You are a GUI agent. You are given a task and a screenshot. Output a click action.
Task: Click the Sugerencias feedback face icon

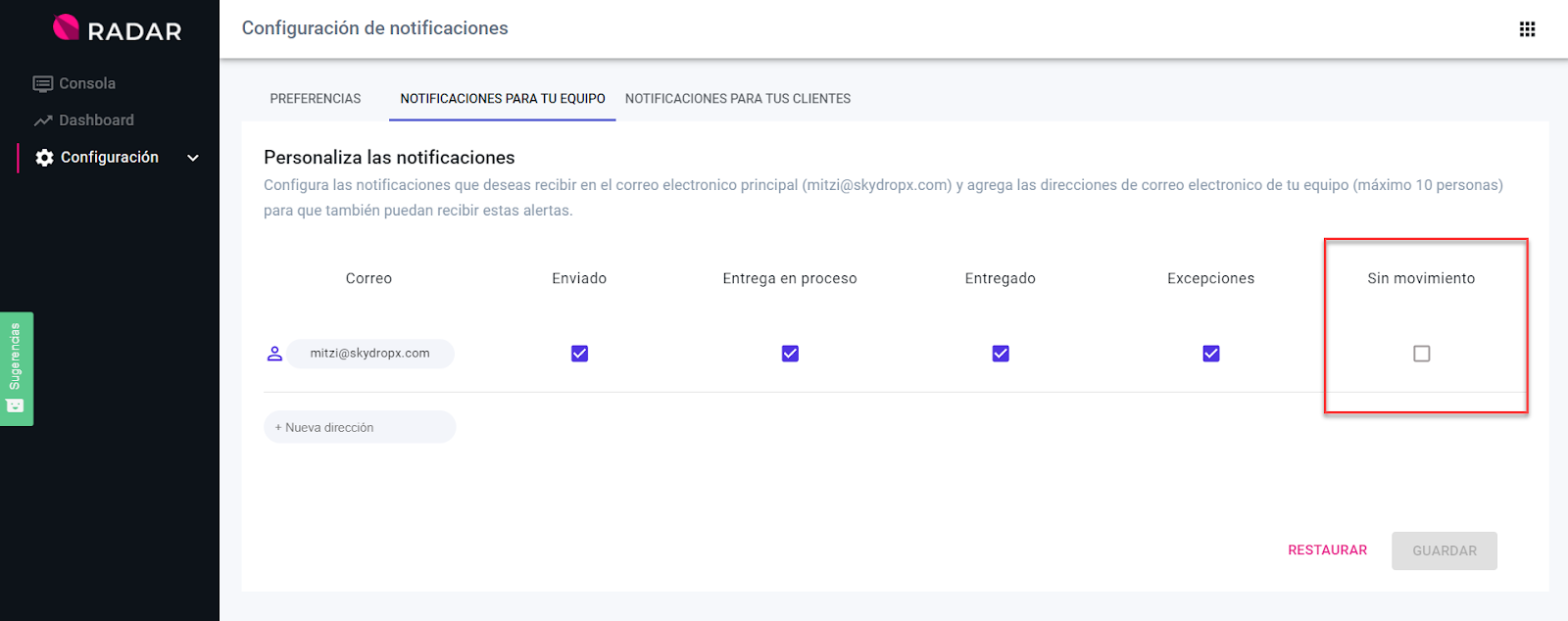coord(16,405)
